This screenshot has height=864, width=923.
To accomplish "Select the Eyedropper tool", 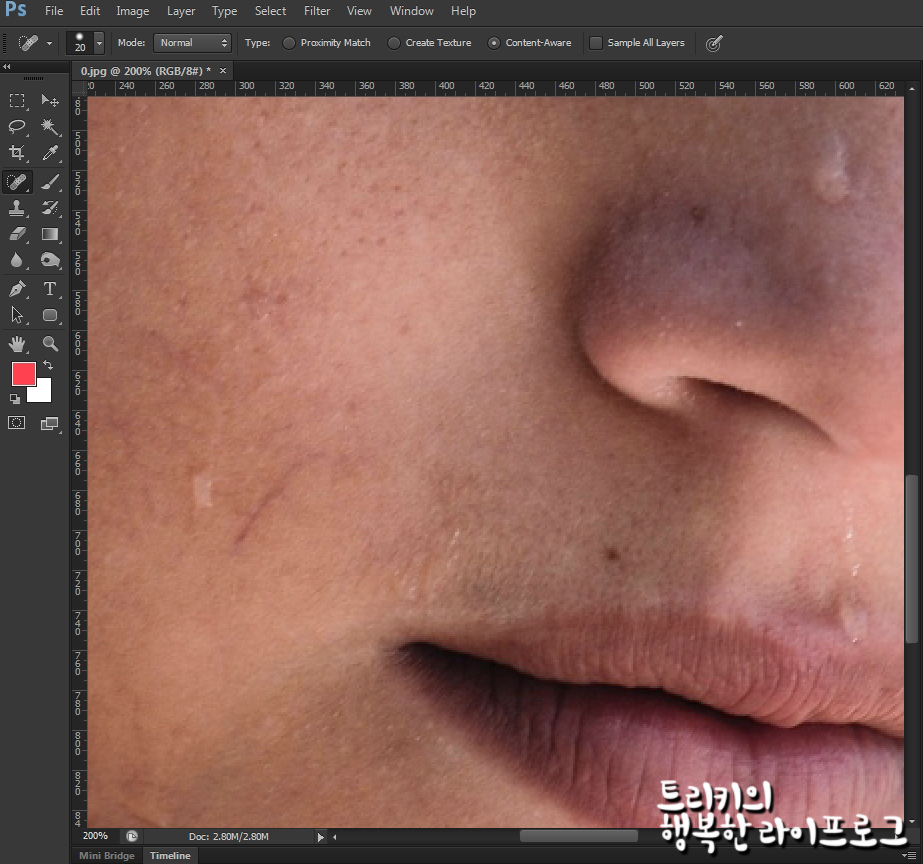I will pos(50,153).
